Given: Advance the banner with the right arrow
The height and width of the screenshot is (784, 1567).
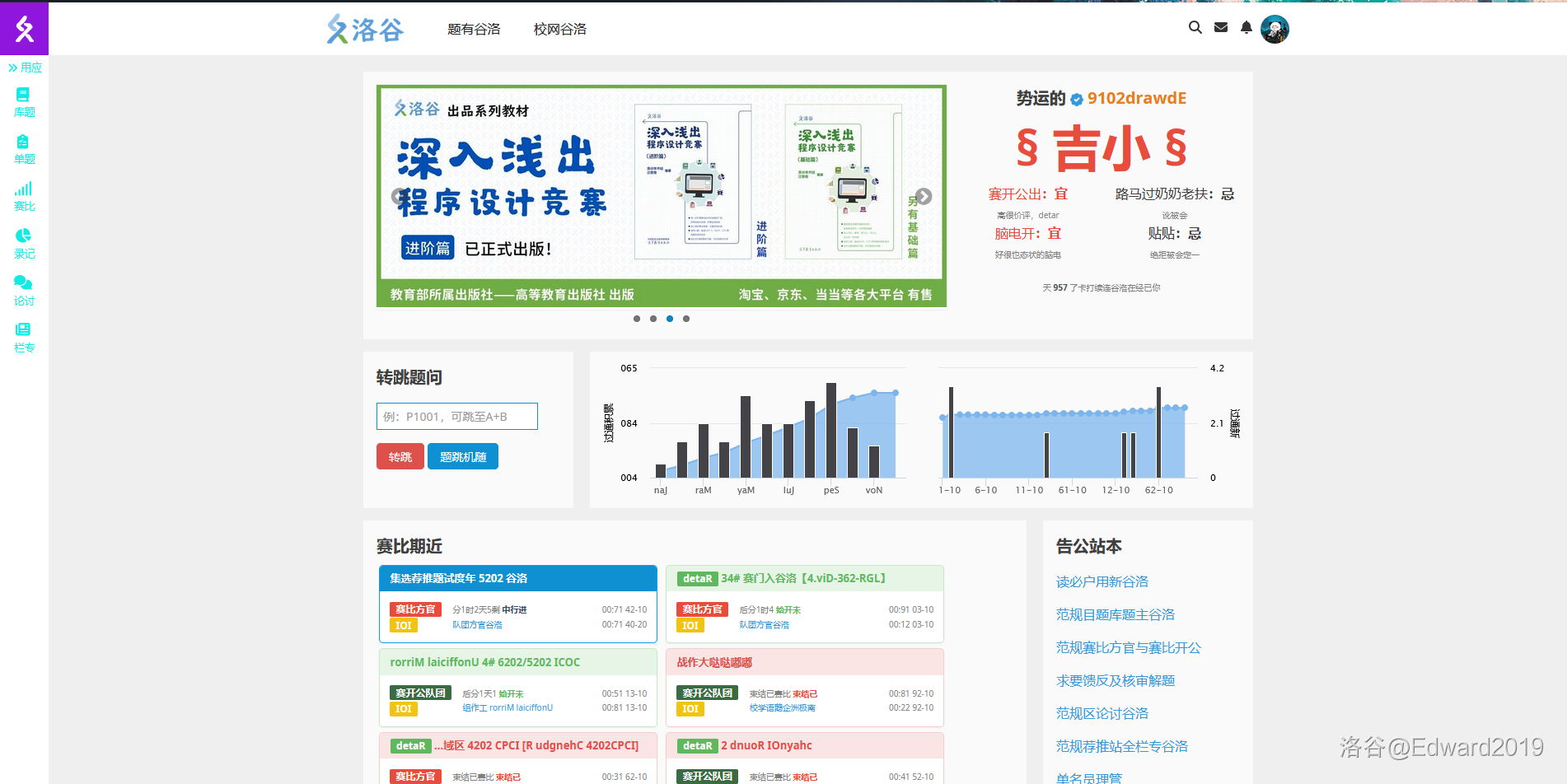Looking at the screenshot, I should [x=924, y=197].
